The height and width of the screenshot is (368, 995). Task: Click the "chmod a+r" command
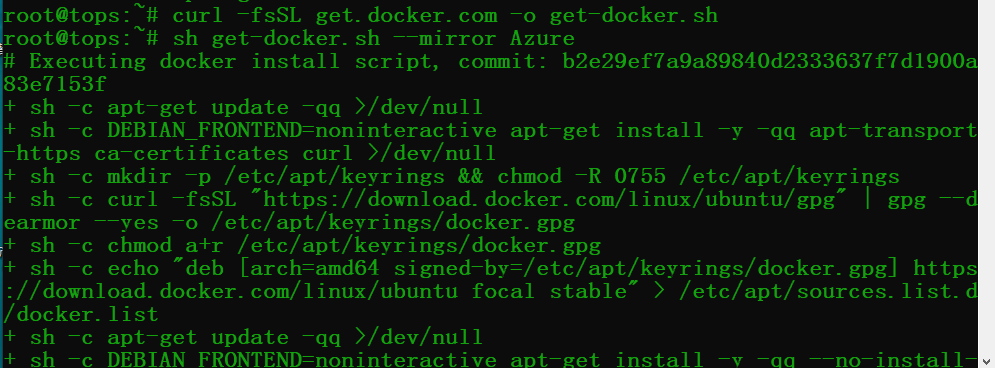[x=166, y=246]
